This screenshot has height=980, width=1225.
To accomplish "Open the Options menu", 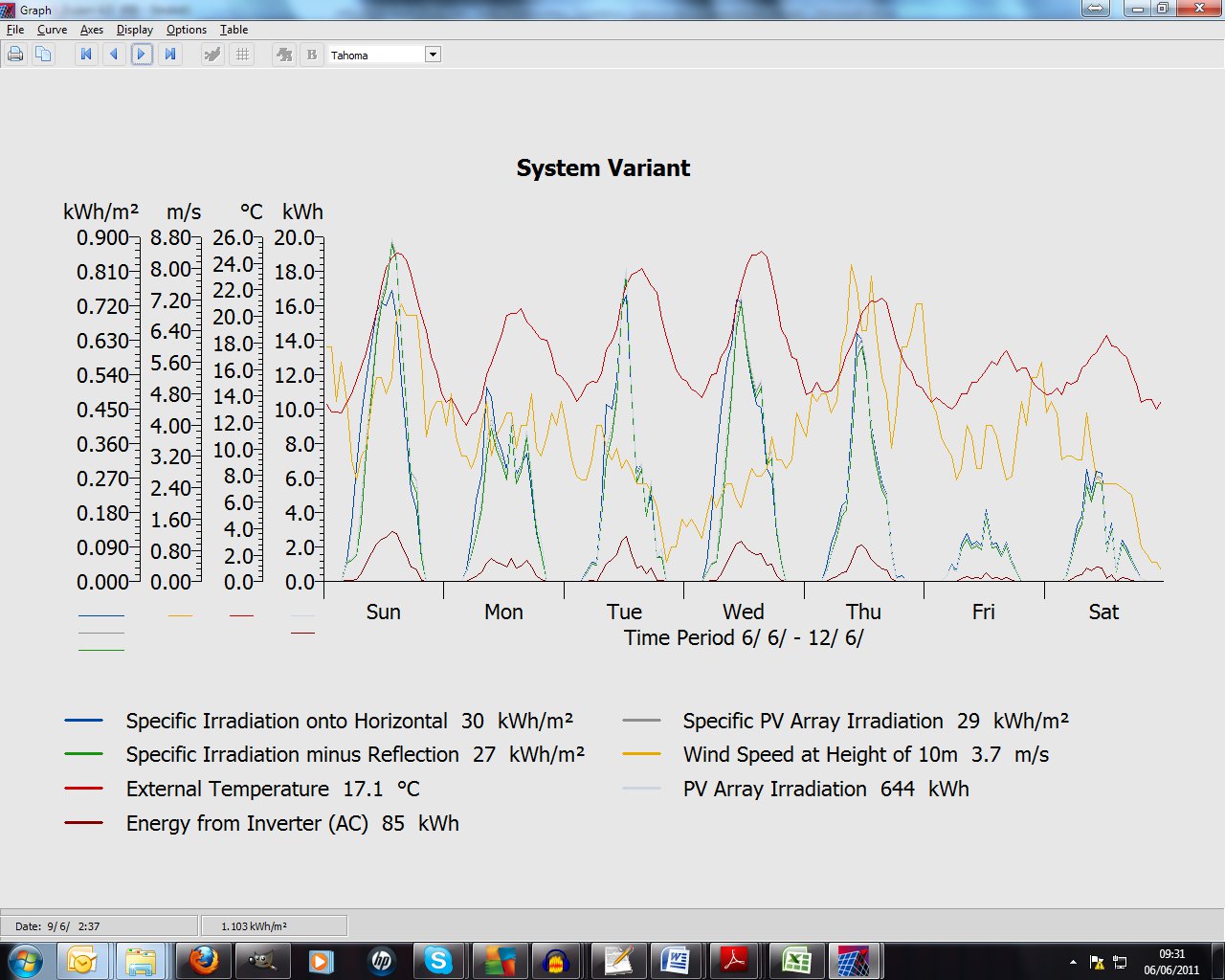I will point(187,30).
